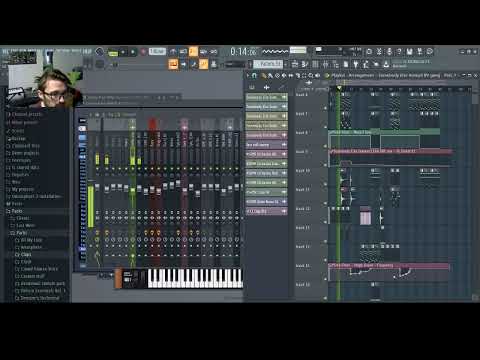Viewport: 480px width, 360px height.
Task: Open the HELP menu
Action: pyautogui.click(x=86, y=51)
